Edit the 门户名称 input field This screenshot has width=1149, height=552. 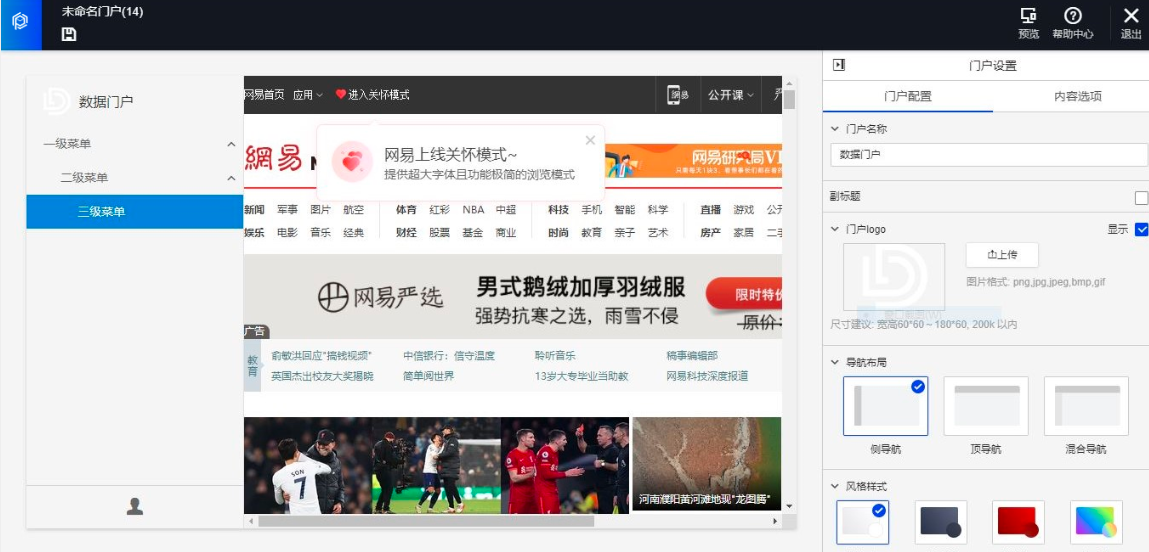point(989,155)
